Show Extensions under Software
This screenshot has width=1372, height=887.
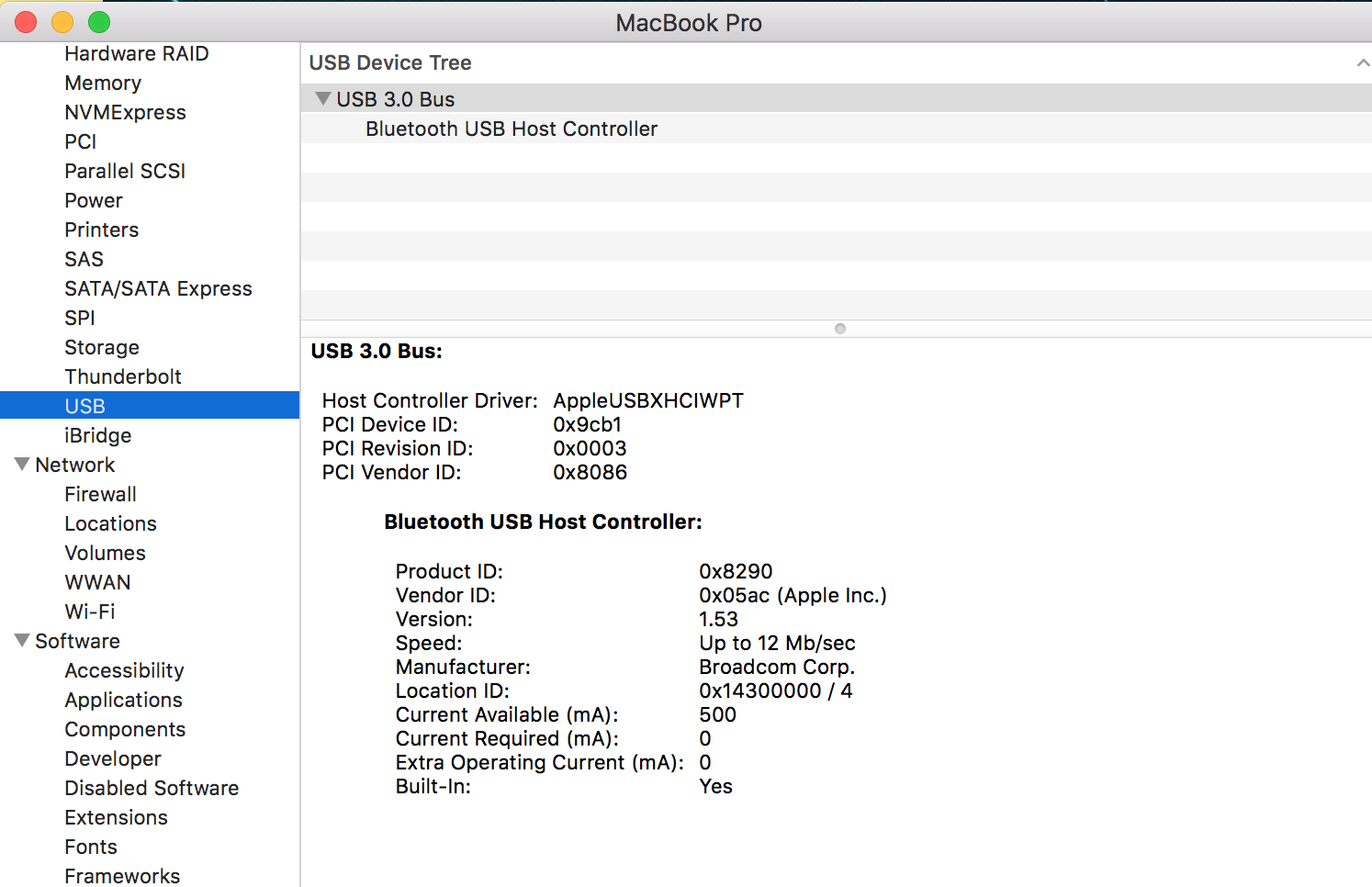(x=117, y=817)
